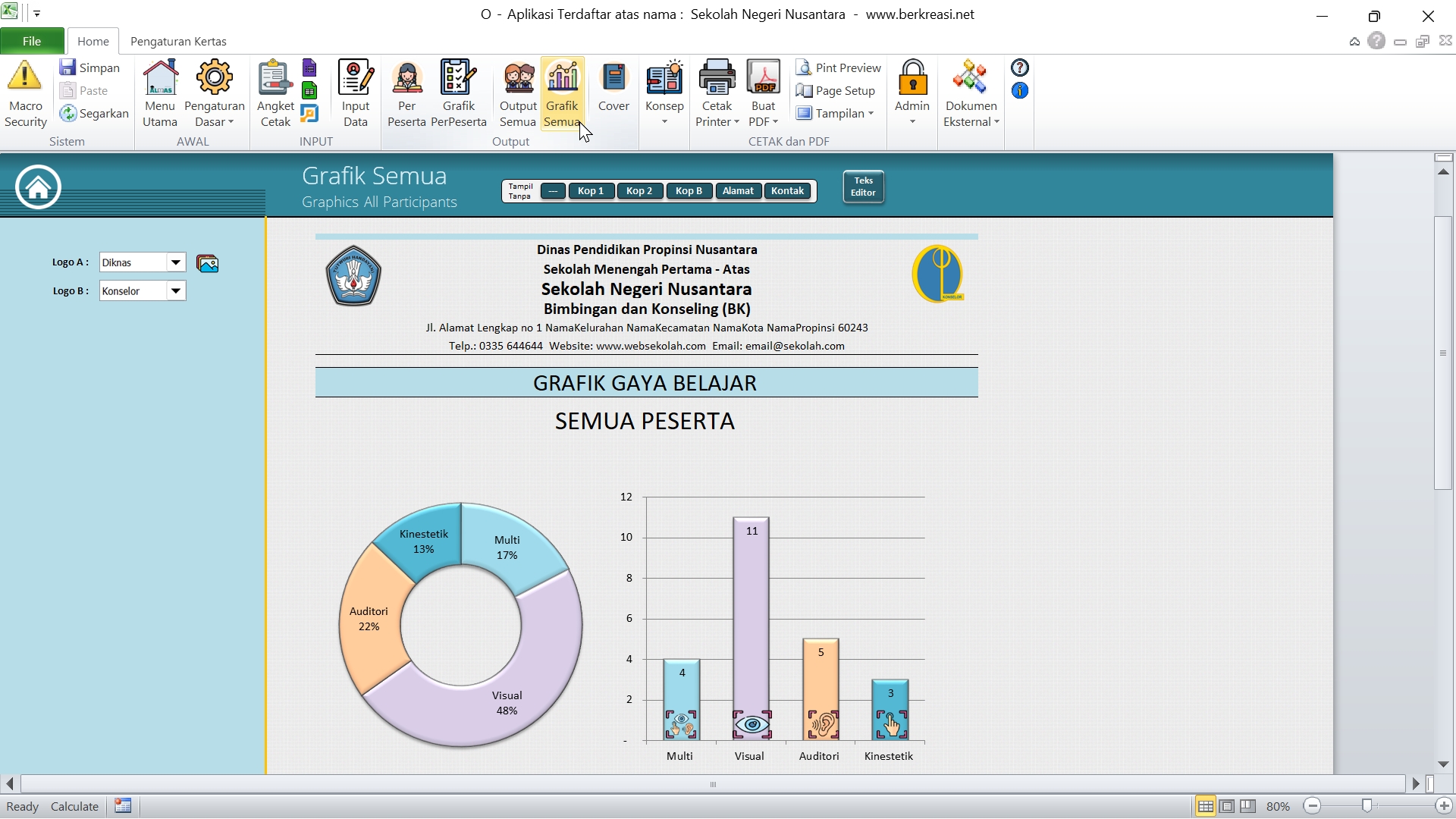1456x819 pixels.
Task: Open the File menu
Action: pyautogui.click(x=32, y=41)
